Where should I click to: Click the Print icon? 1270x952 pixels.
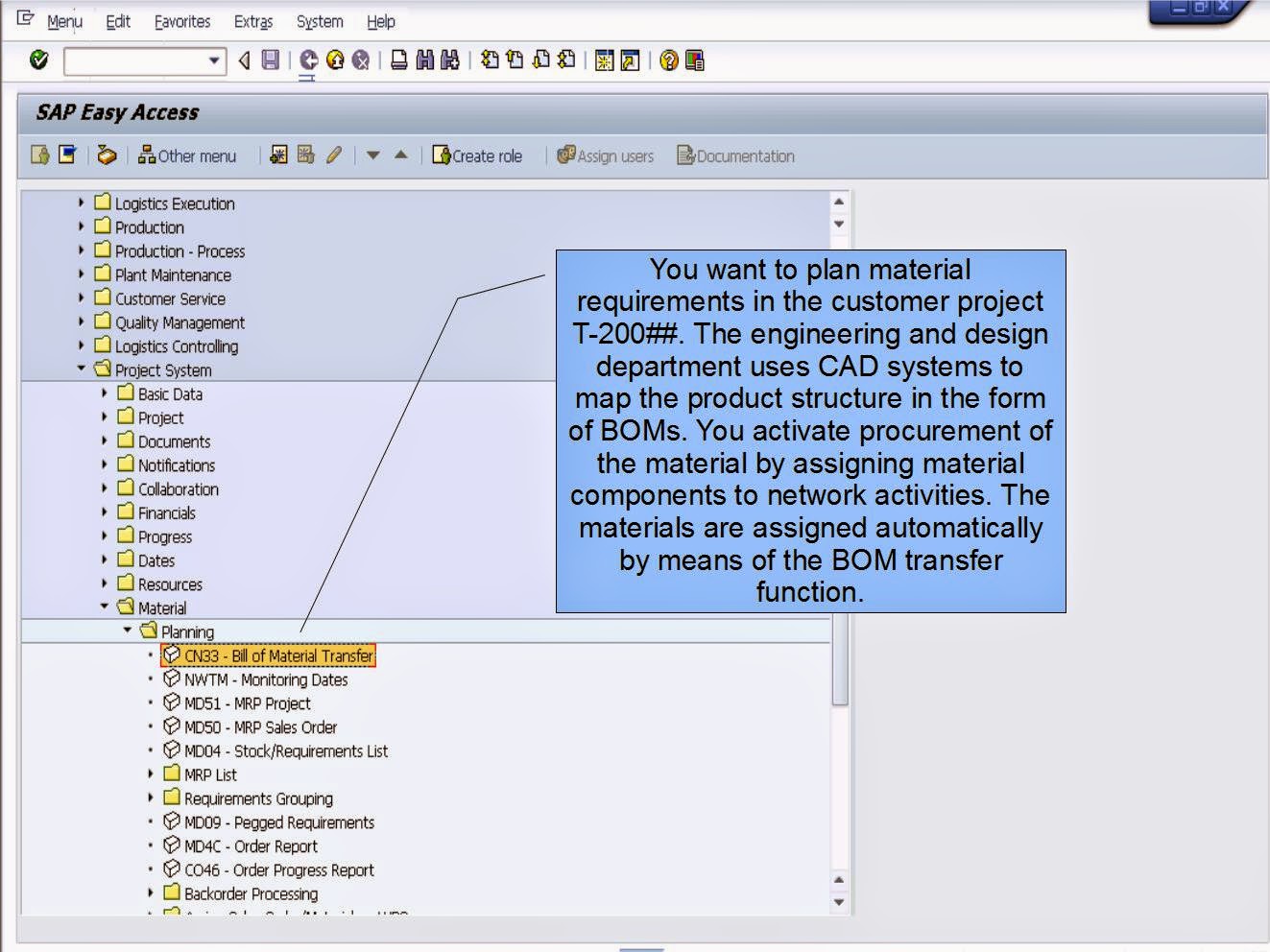pos(399,59)
